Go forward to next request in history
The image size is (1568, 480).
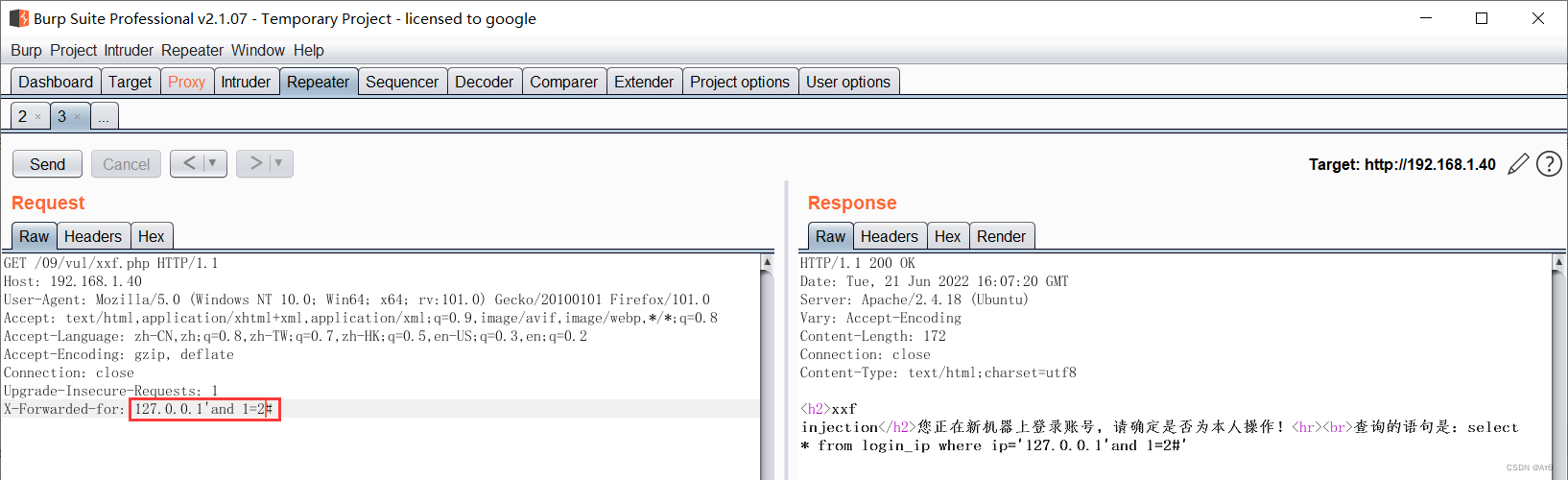[255, 163]
